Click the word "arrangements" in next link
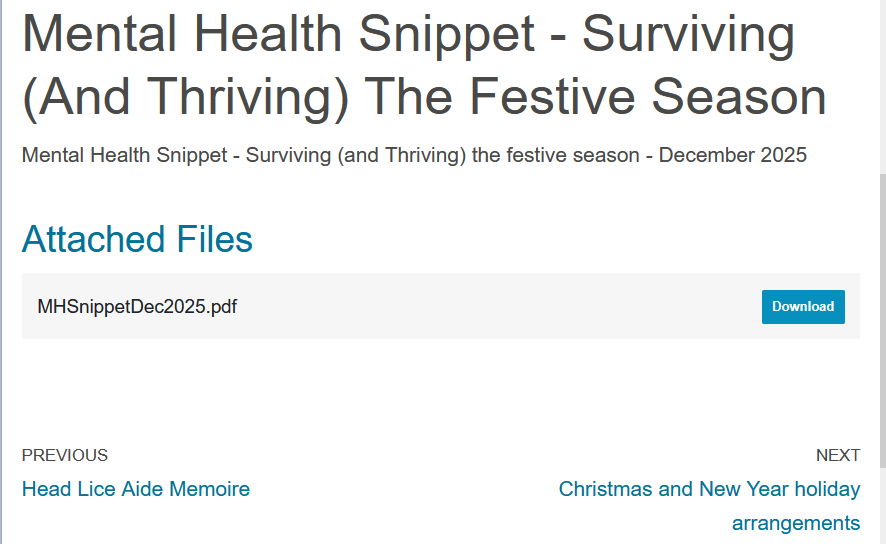 click(x=795, y=523)
